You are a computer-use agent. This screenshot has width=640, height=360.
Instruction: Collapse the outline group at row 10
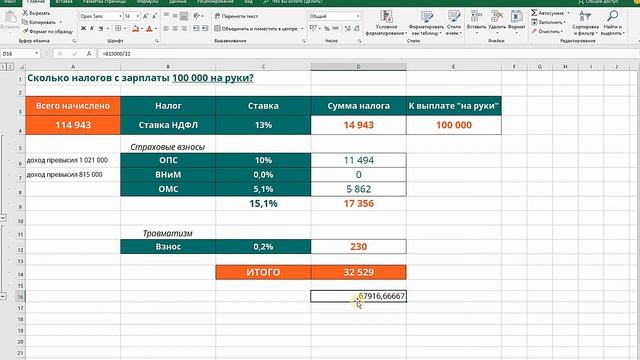3,218
